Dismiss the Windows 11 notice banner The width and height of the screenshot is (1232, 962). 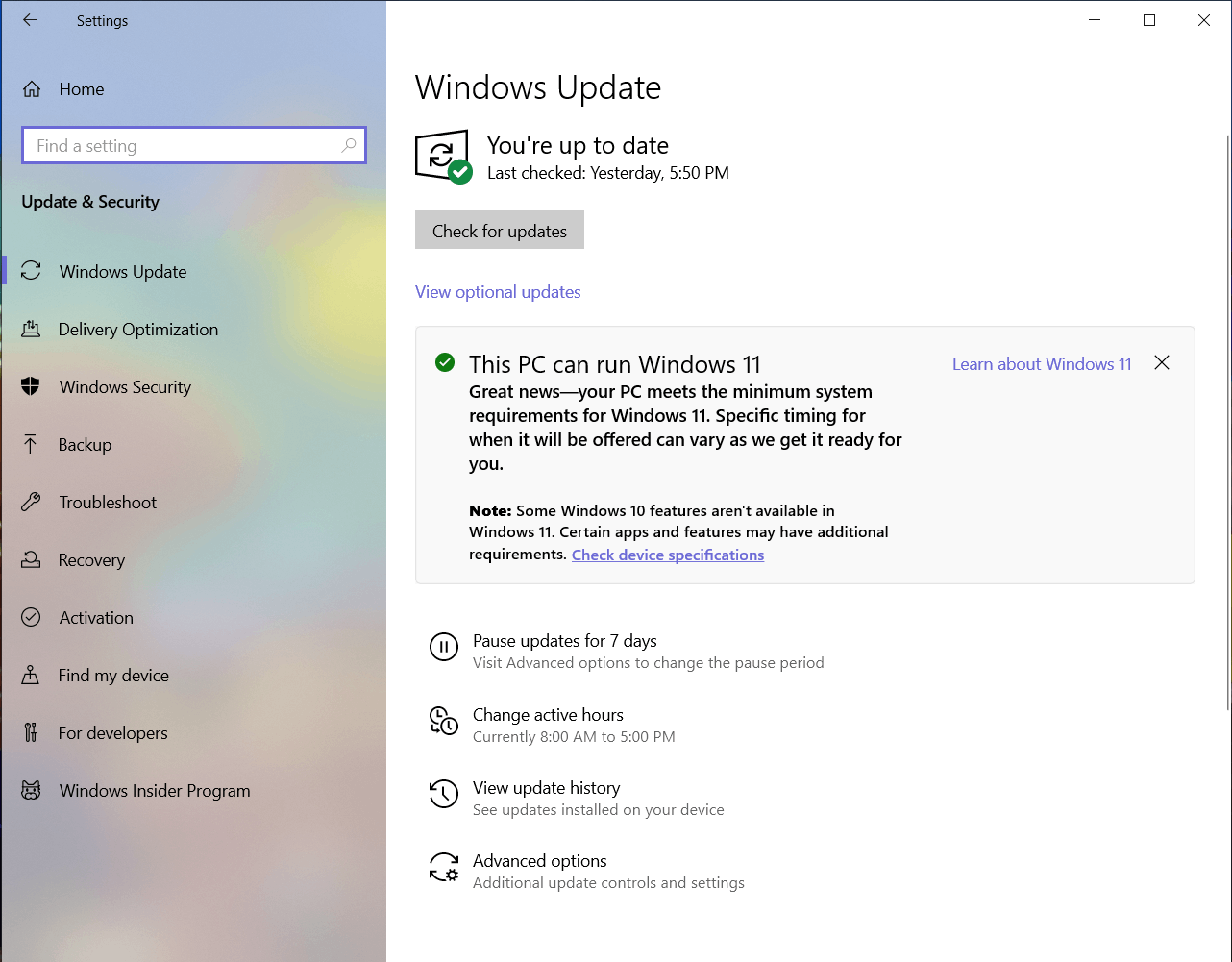click(1162, 362)
